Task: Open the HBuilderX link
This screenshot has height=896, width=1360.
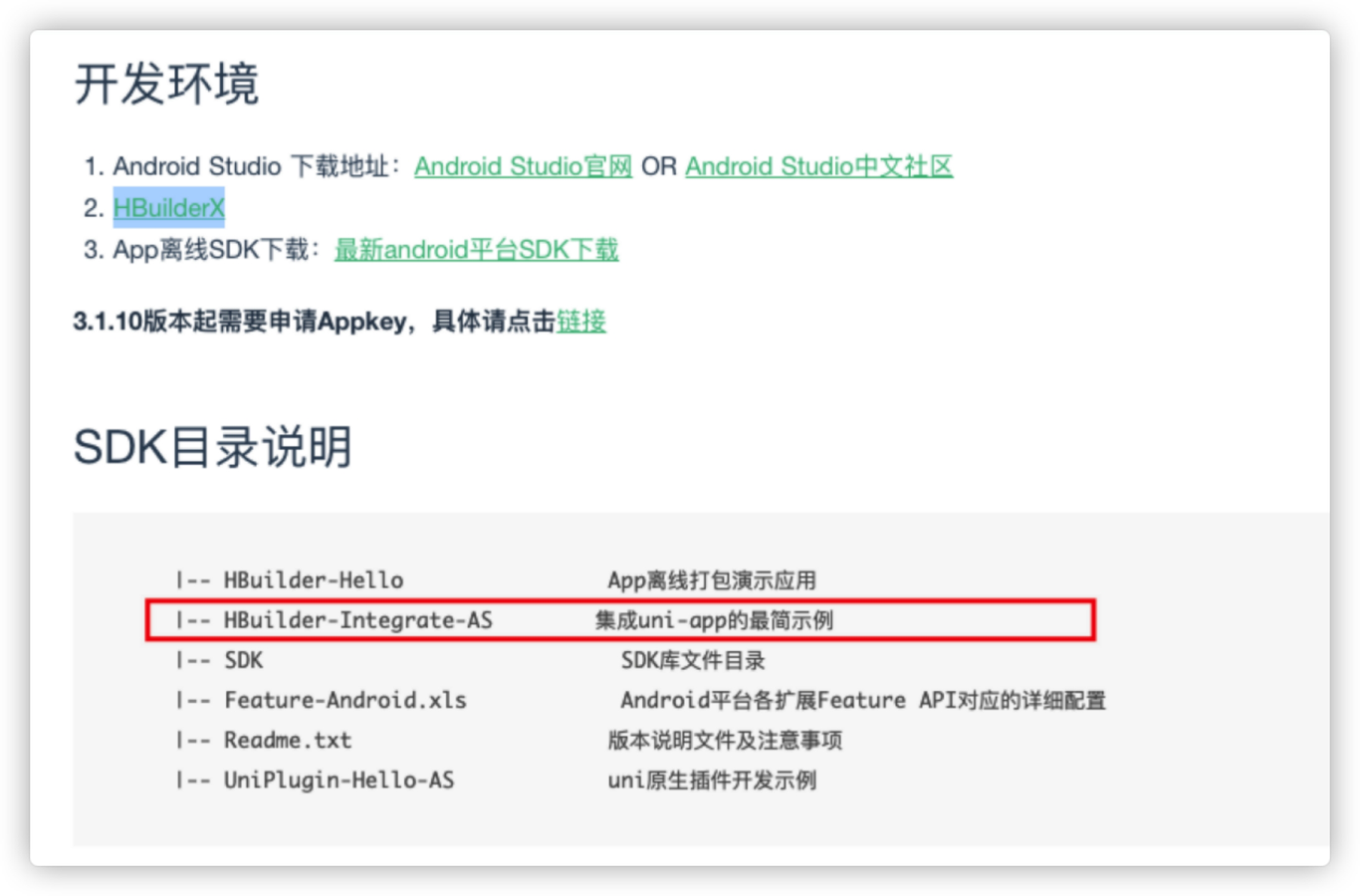Action: pyautogui.click(x=169, y=208)
